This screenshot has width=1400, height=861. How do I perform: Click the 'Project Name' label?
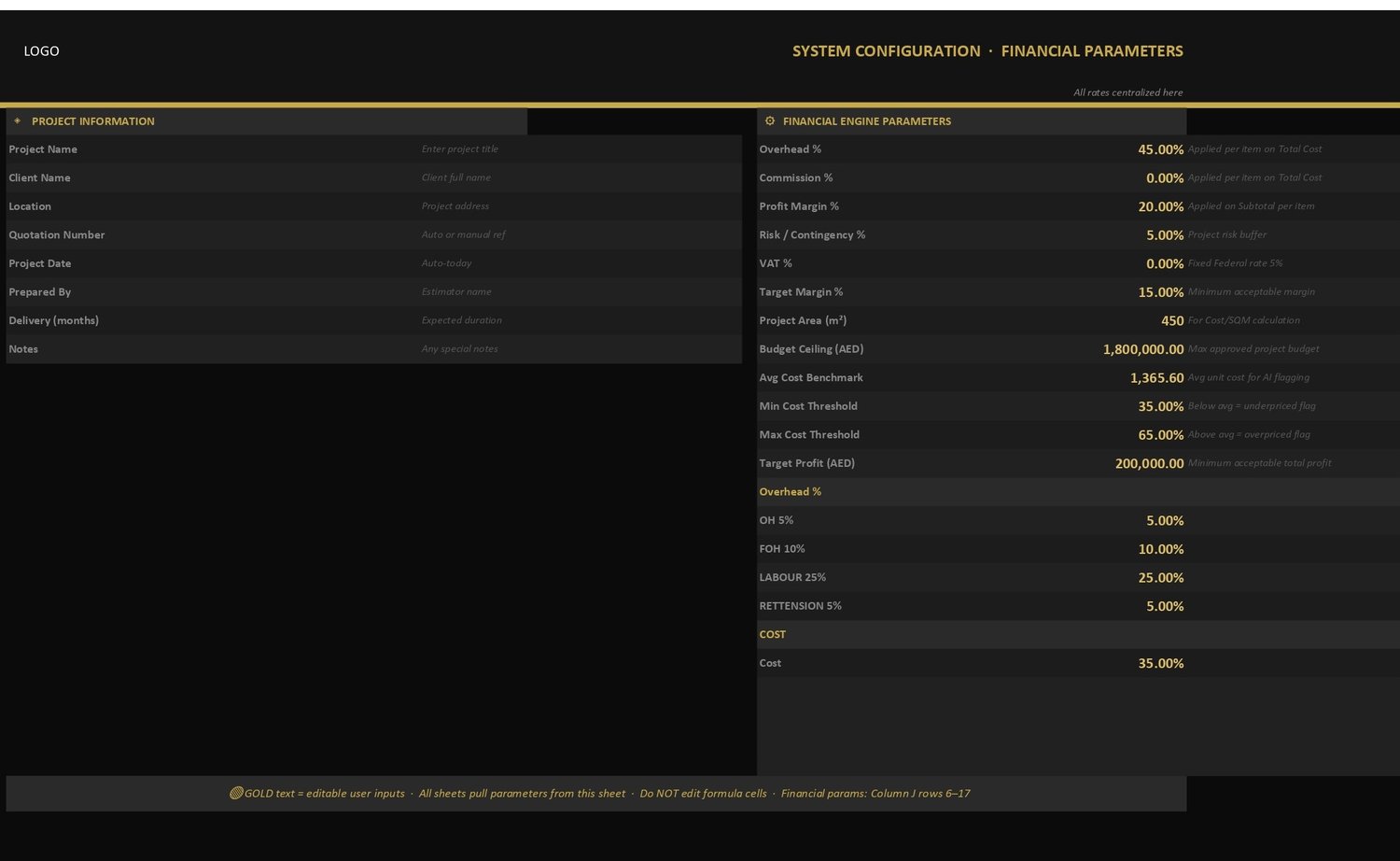point(43,149)
